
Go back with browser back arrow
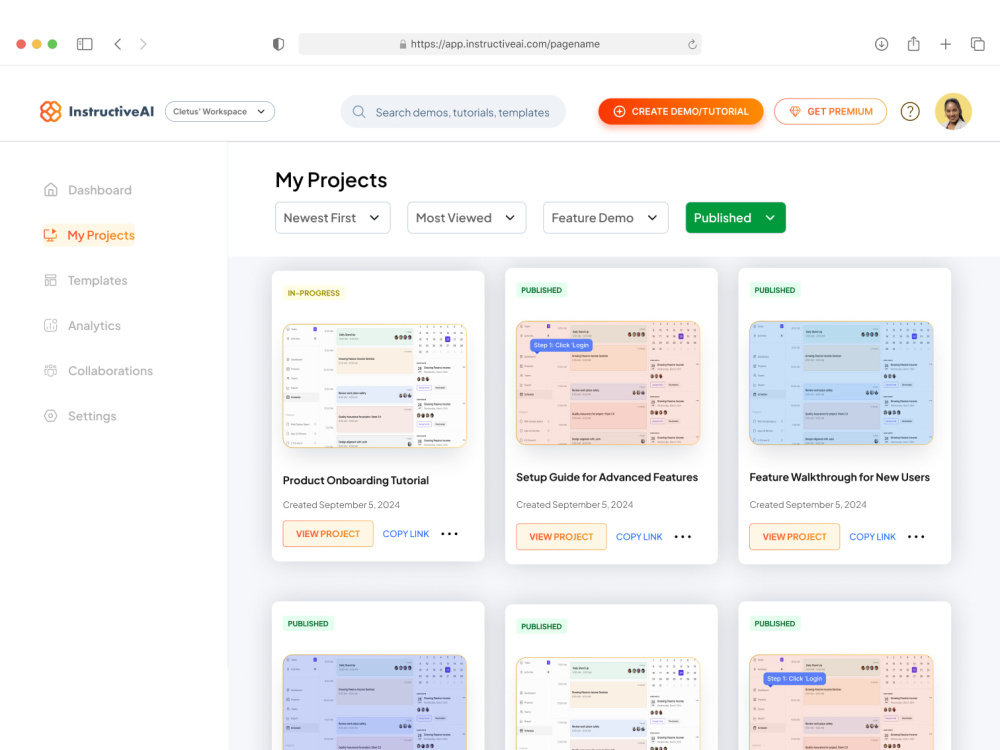(x=118, y=44)
